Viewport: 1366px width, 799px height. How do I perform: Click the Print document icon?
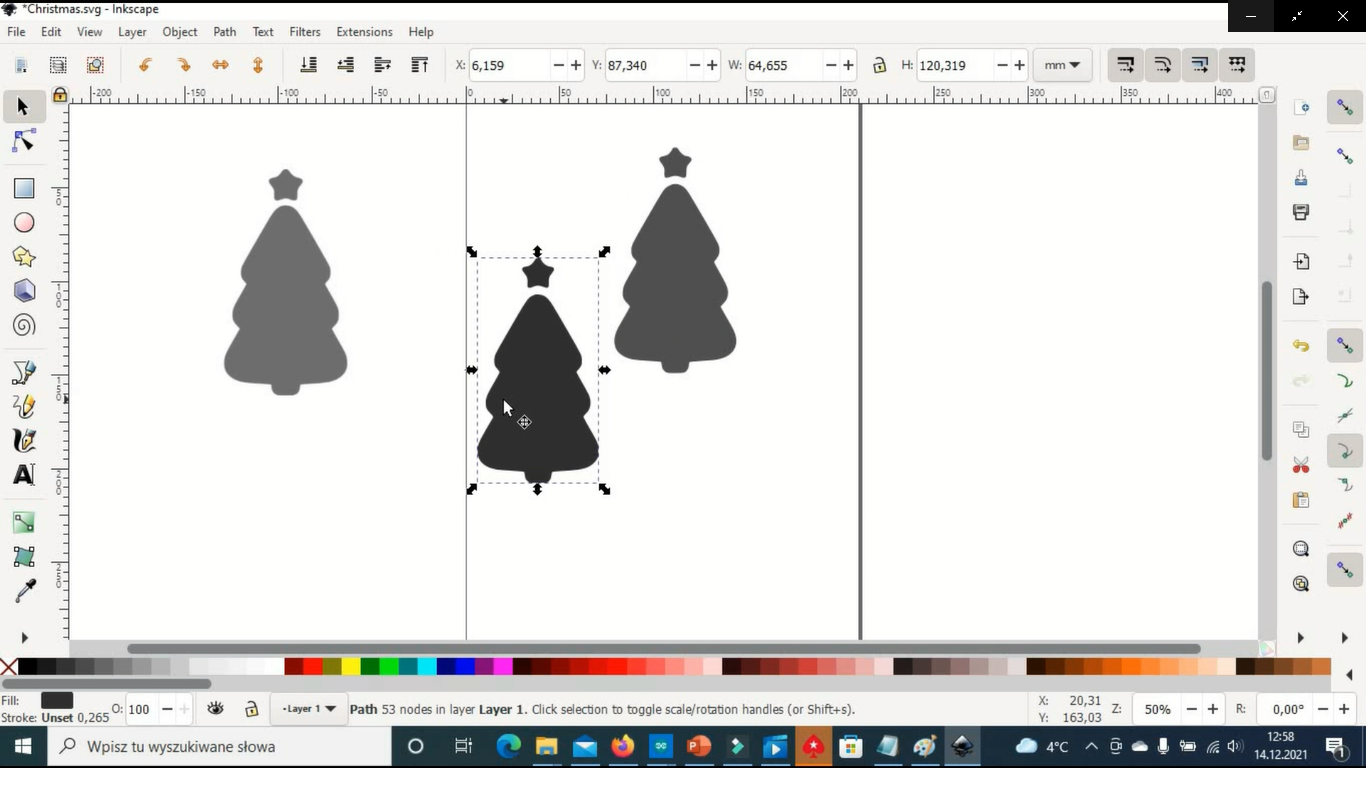point(1300,212)
